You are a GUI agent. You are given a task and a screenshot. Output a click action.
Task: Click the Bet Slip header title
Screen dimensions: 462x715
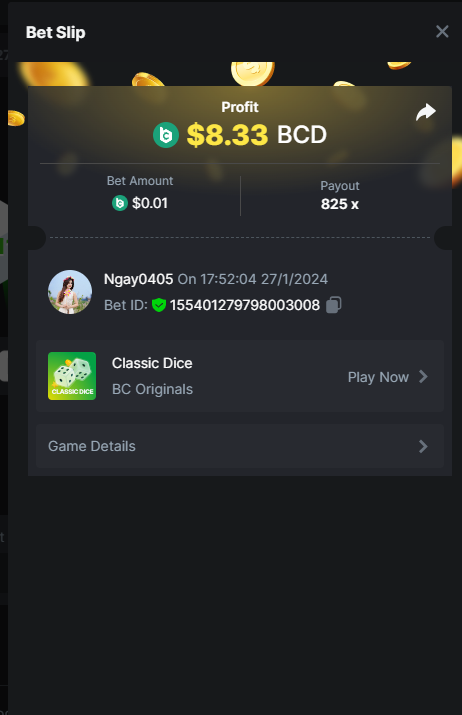point(56,32)
